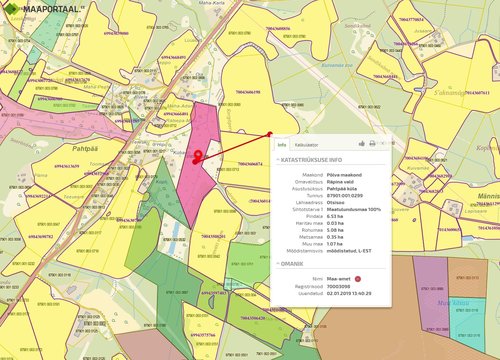Click the red marker pin on pink parcel
The width and height of the screenshot is (500, 360).
click(198, 155)
